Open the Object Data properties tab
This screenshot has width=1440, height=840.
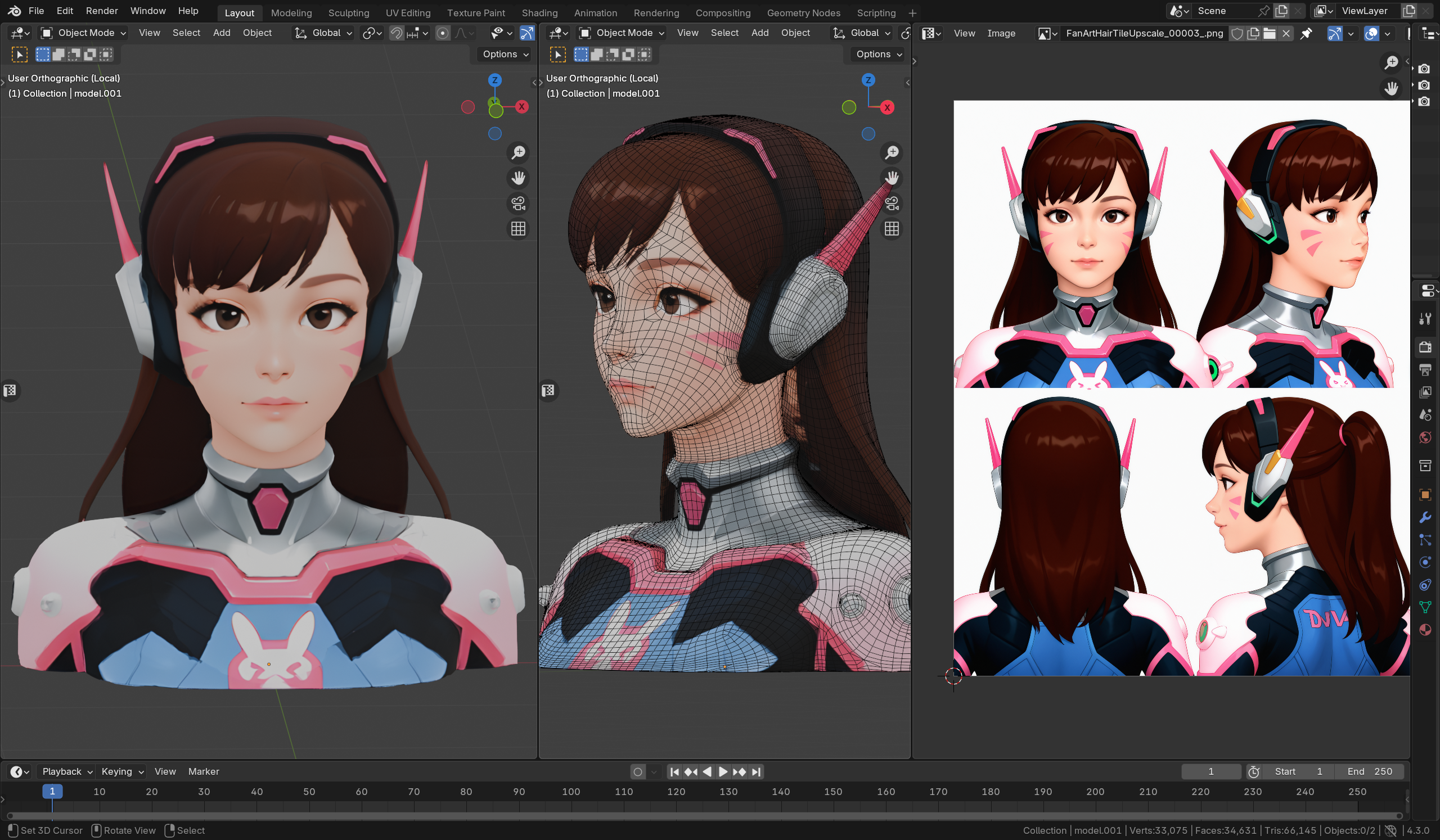1425,607
